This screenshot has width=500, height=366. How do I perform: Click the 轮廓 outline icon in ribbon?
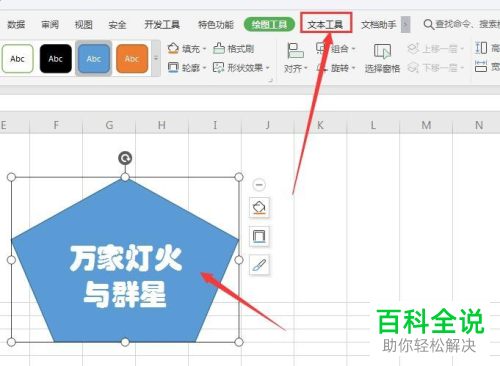point(173,68)
